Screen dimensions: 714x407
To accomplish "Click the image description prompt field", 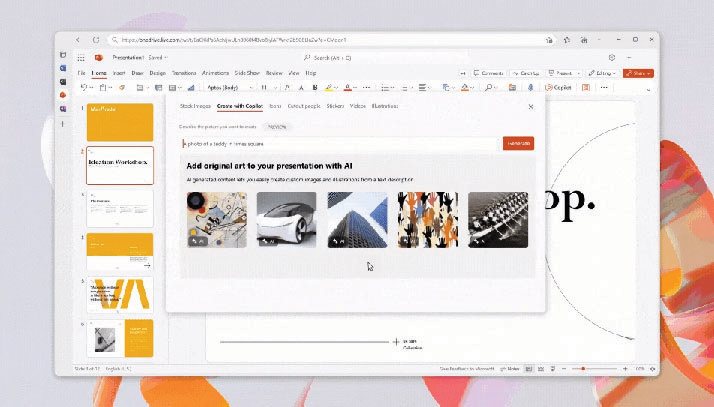I will pyautogui.click(x=340, y=143).
